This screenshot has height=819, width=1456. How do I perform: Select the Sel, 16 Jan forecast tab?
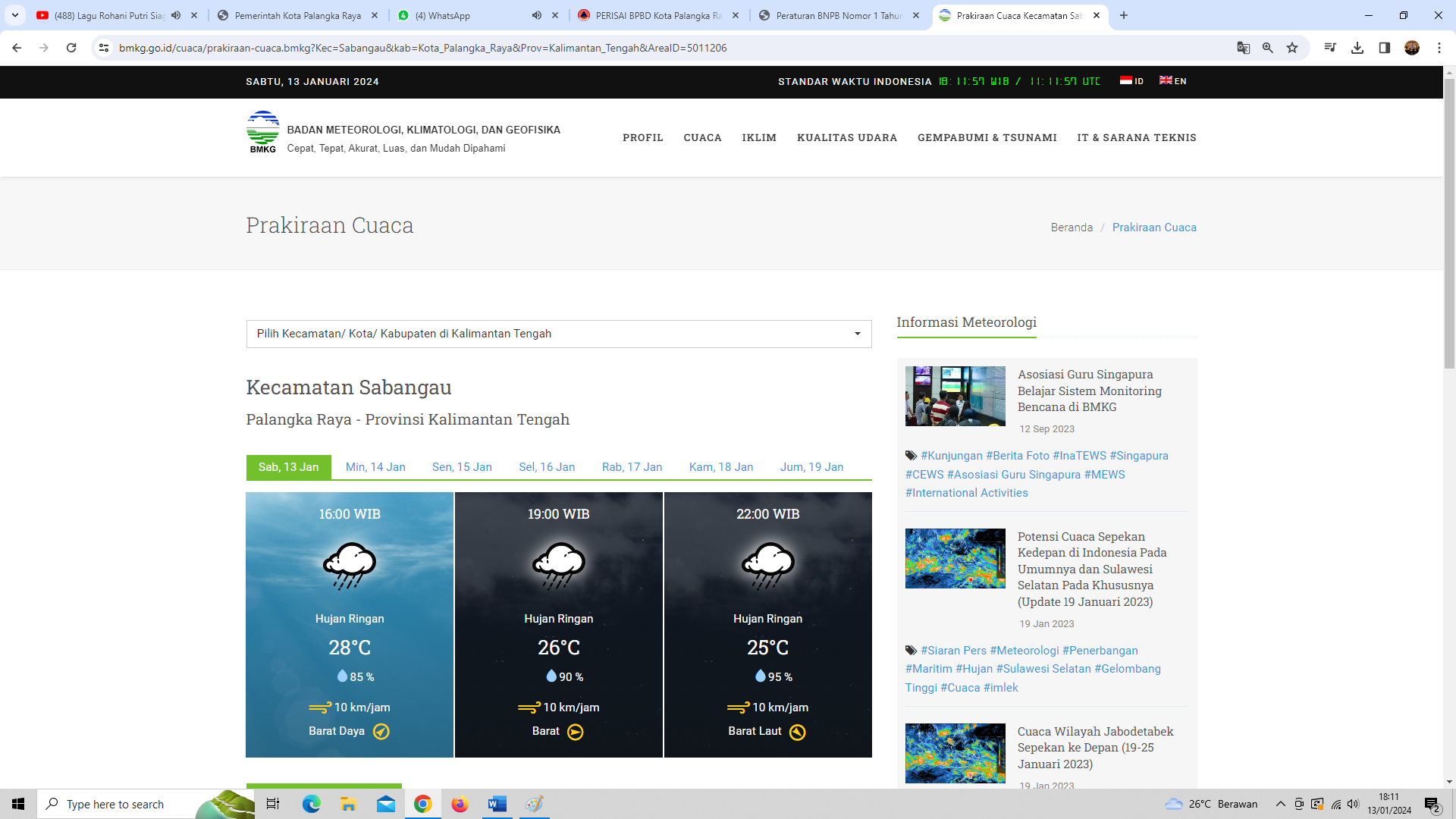coord(547,467)
